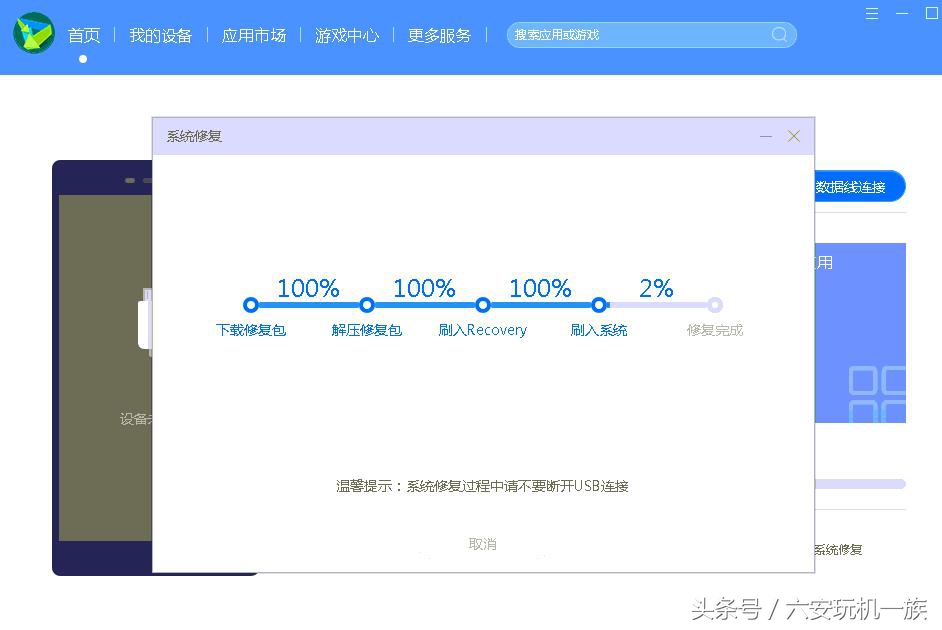Open the 我的设备 section
Viewport: 942px width, 630px height.
(x=160, y=34)
